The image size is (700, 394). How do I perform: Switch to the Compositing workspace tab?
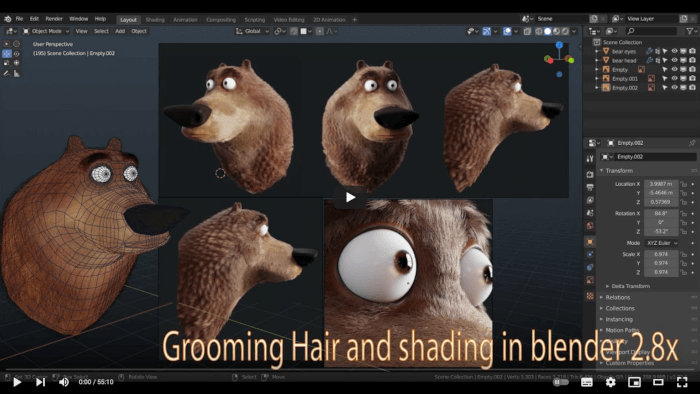221,20
